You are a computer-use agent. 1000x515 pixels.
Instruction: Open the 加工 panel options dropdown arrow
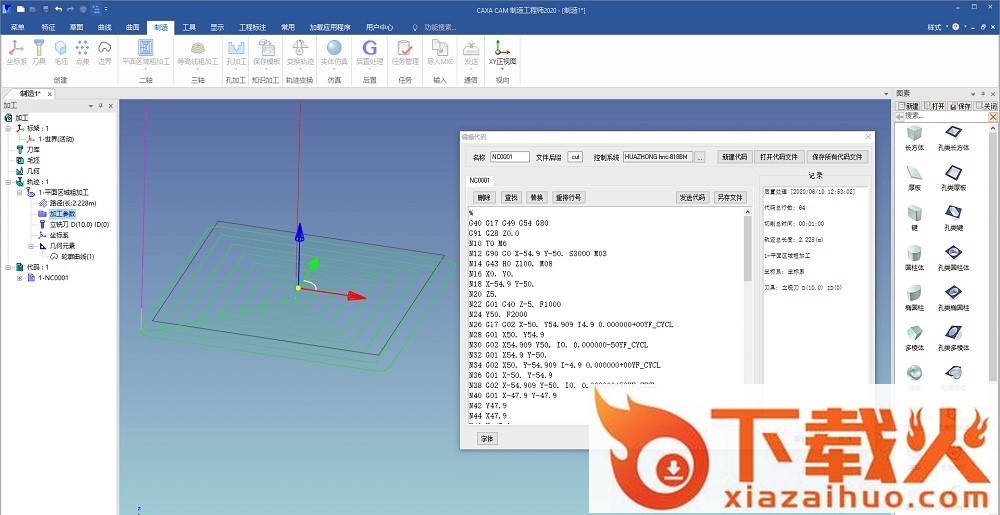(x=92, y=106)
